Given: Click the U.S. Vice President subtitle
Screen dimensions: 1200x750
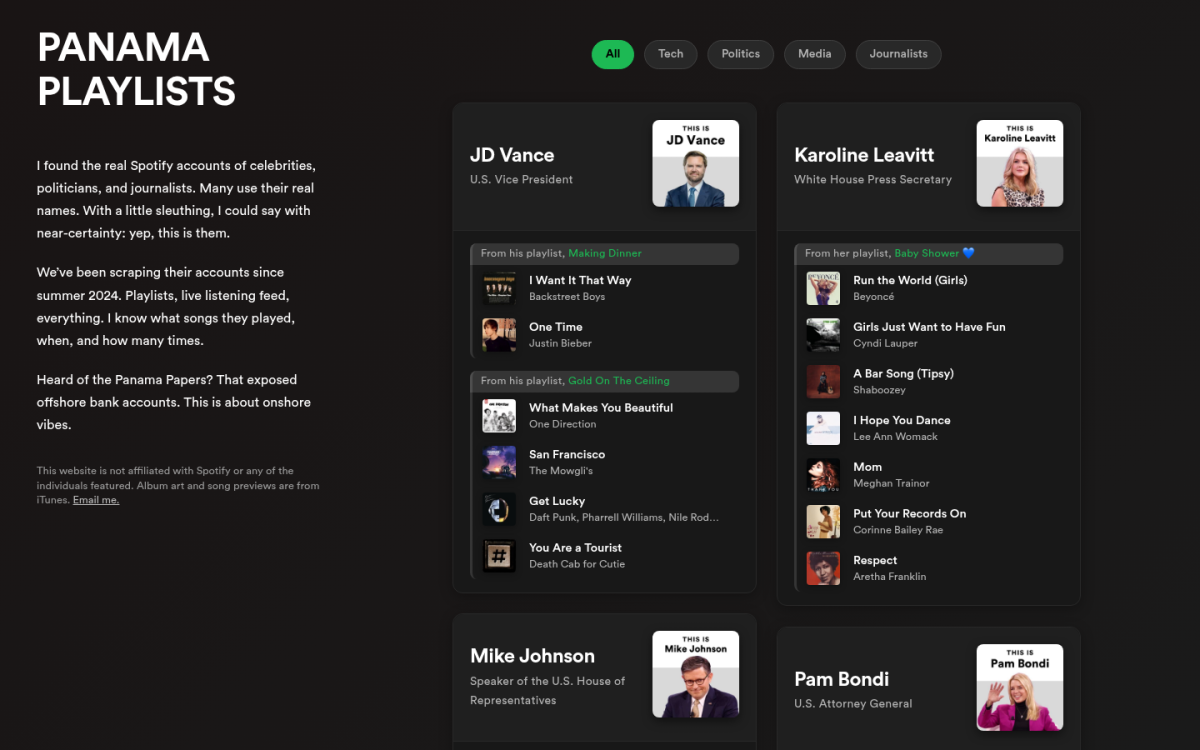Looking at the screenshot, I should point(521,180).
